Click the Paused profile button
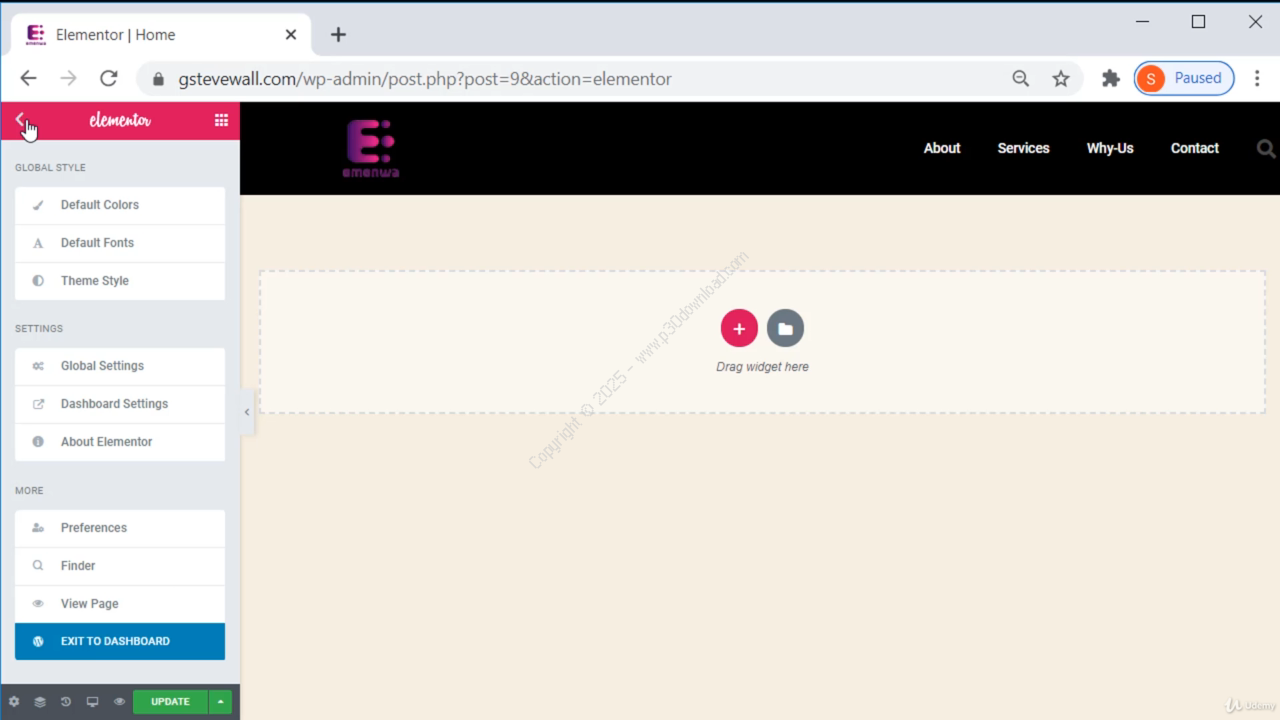Viewport: 1280px width, 720px height. 1184,78
